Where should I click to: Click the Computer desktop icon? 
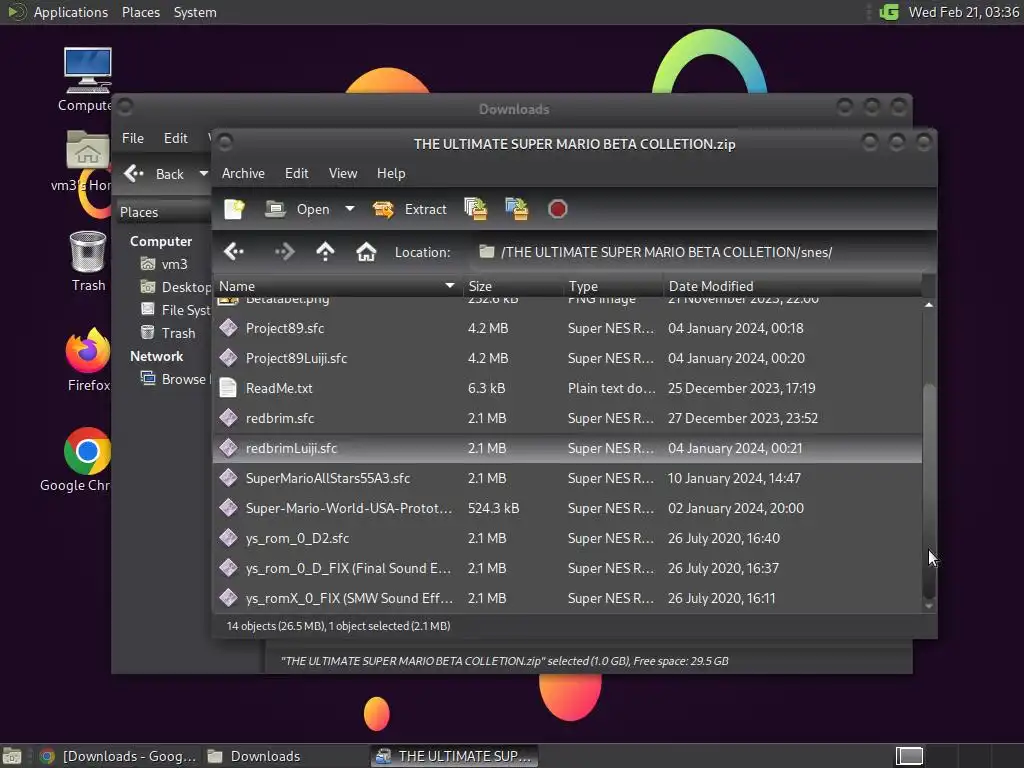pyautogui.click(x=88, y=71)
